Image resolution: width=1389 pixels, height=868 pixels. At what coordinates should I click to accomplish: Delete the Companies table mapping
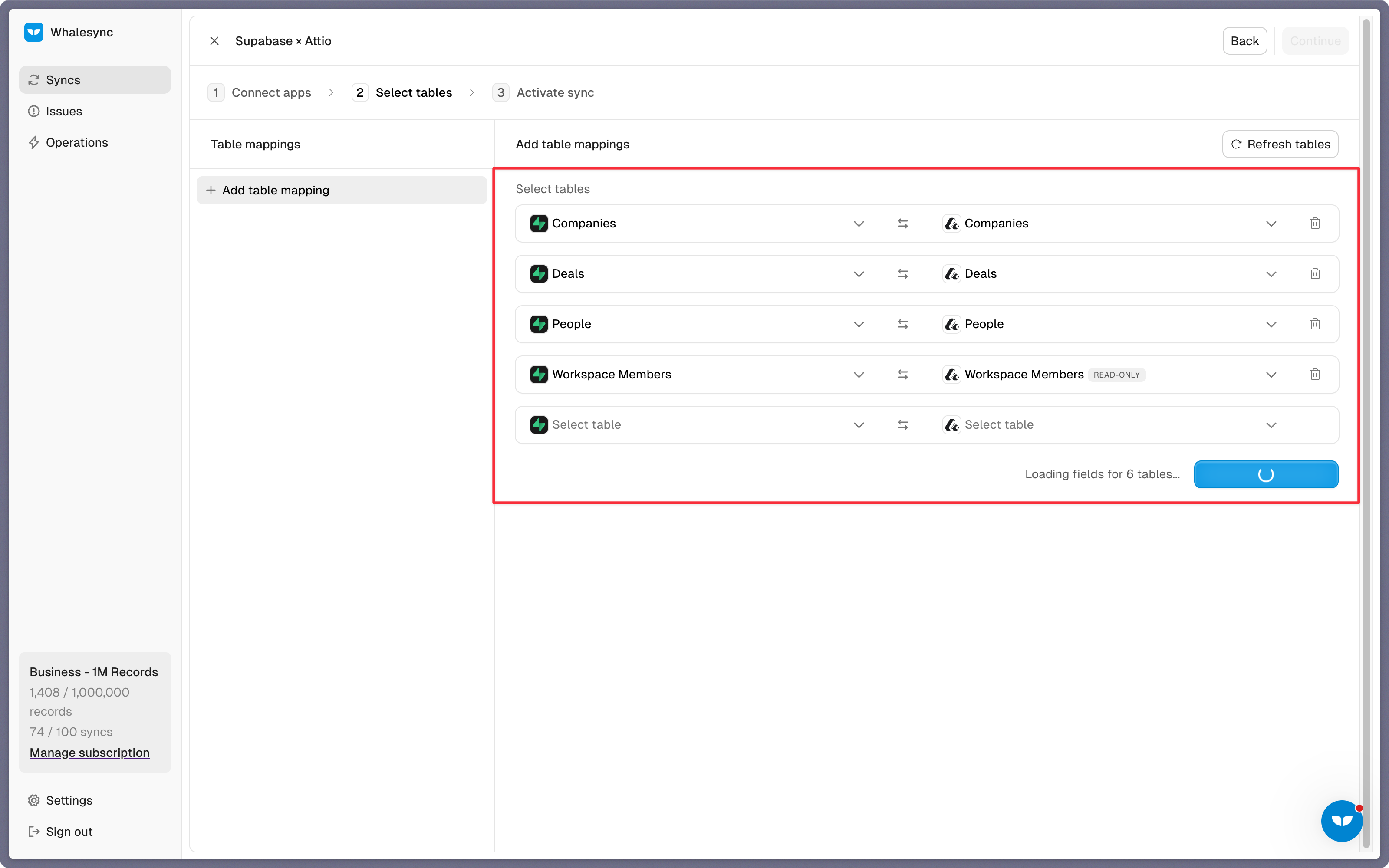click(1315, 224)
